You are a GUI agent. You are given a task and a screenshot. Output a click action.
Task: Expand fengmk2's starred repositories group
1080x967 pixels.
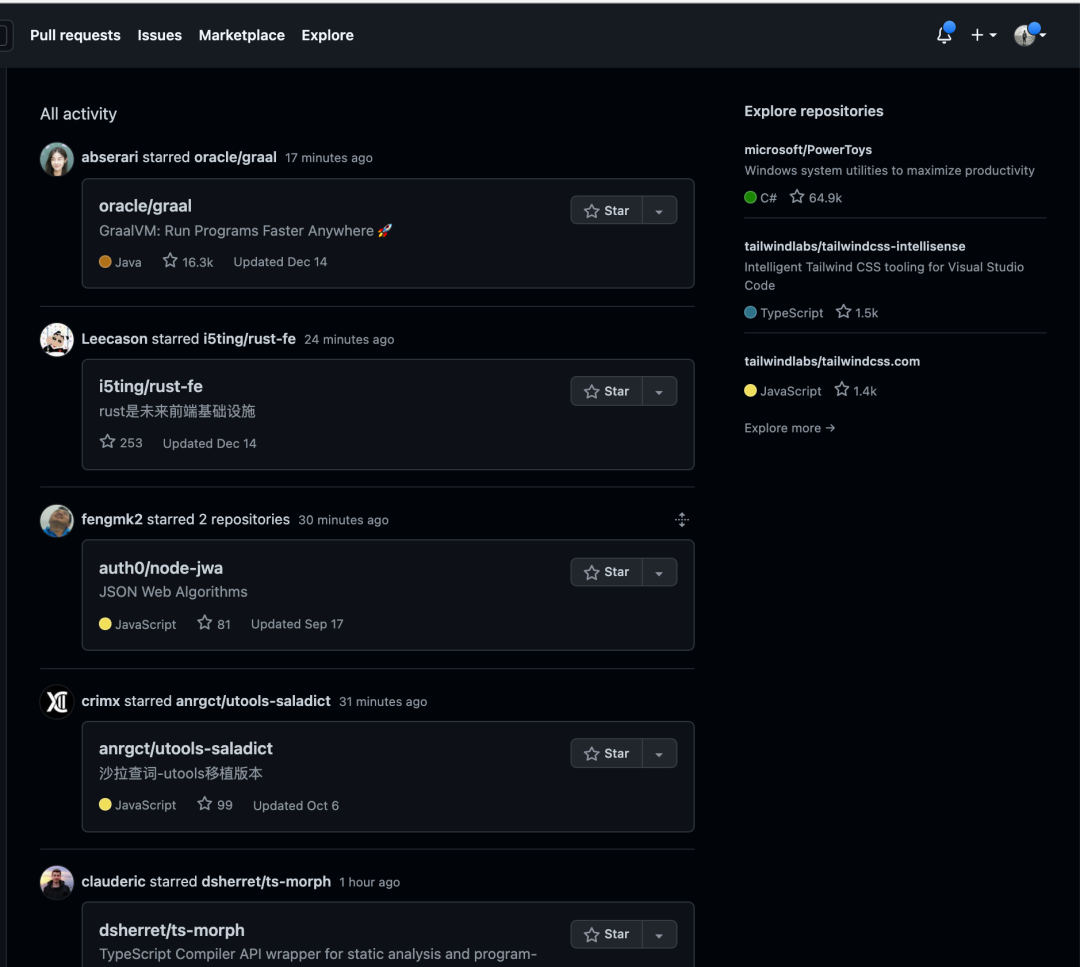click(681, 519)
